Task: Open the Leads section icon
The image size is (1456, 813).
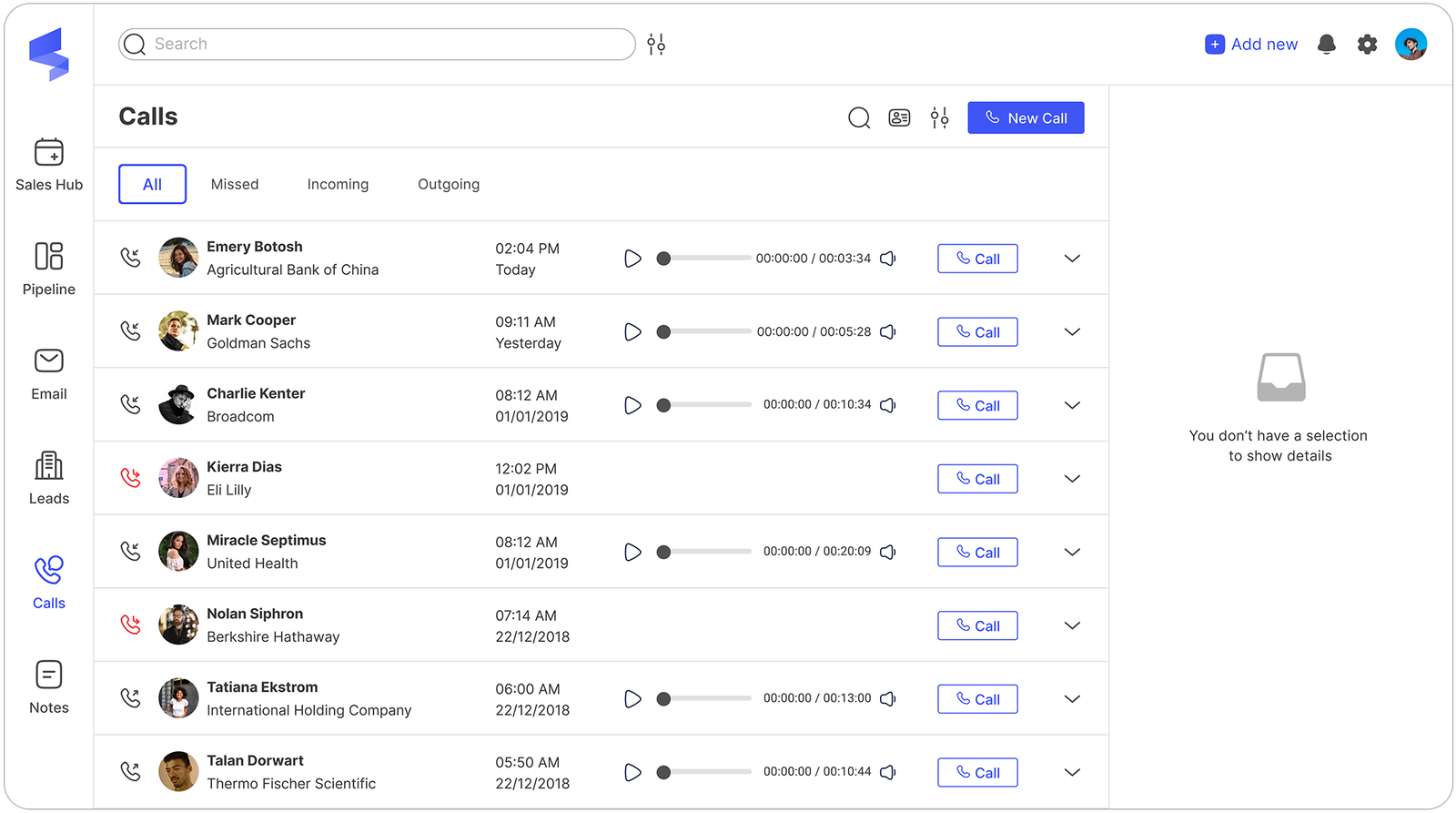Action: [x=49, y=466]
